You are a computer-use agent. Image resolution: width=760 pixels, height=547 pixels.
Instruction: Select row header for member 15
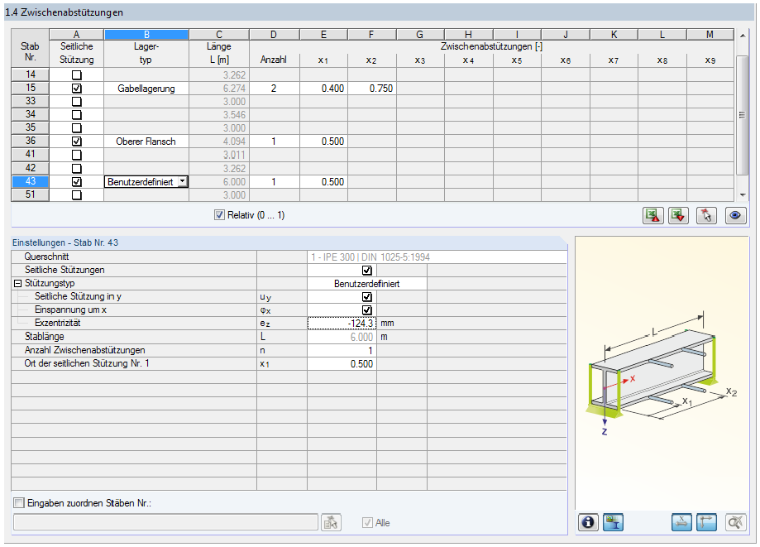[x=30, y=88]
